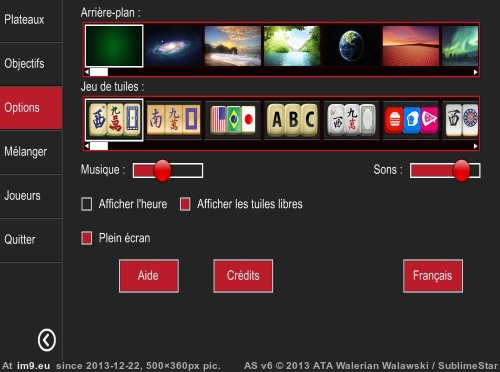Select the green felt background thumbnail

click(x=114, y=46)
